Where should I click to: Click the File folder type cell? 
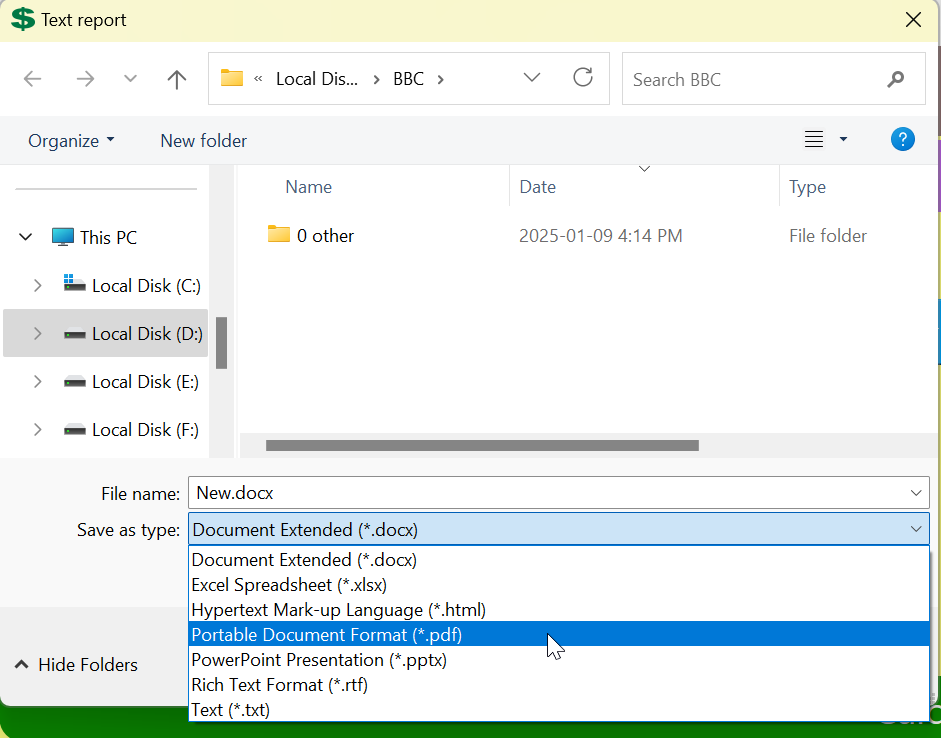click(828, 236)
